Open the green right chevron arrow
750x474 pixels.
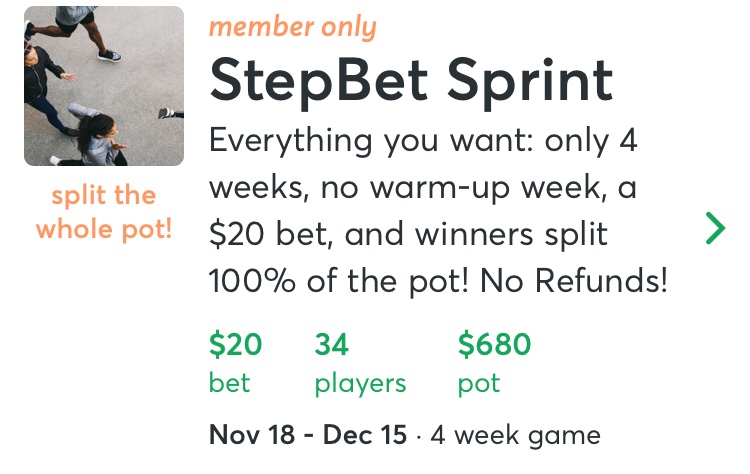point(715,228)
